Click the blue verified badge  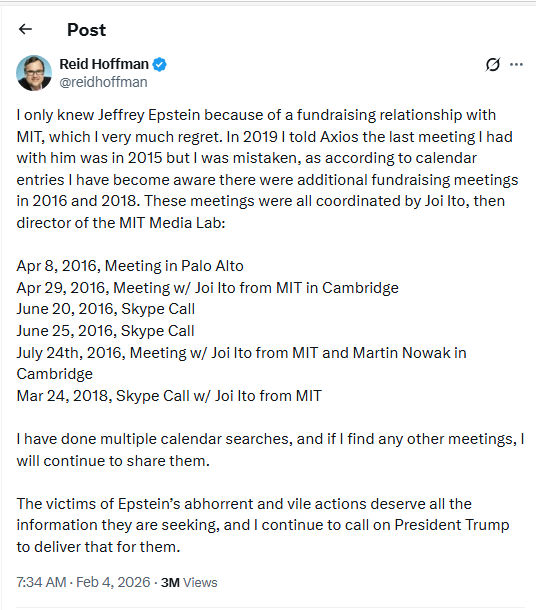159,64
